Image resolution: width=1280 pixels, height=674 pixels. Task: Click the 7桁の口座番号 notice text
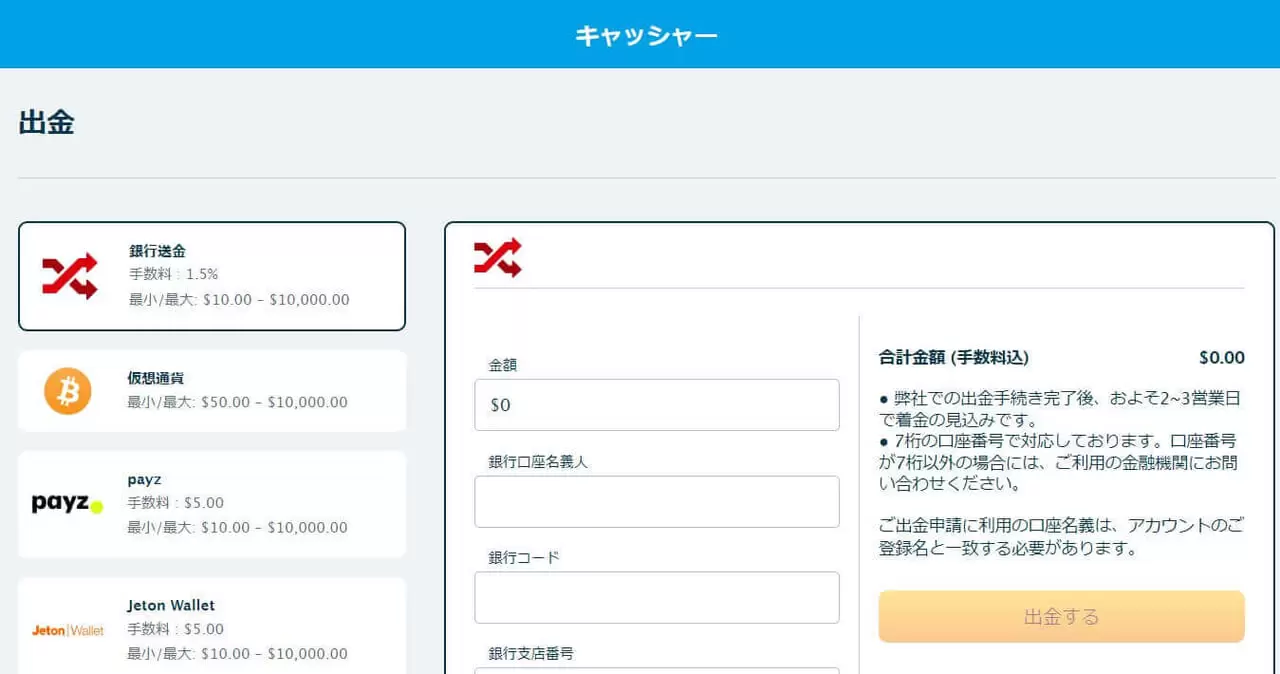coord(1060,463)
